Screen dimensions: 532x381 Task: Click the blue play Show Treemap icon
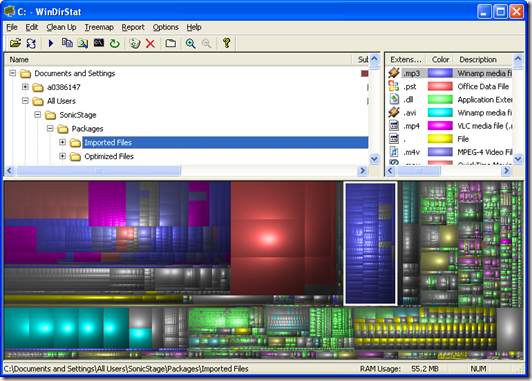[x=51, y=43]
